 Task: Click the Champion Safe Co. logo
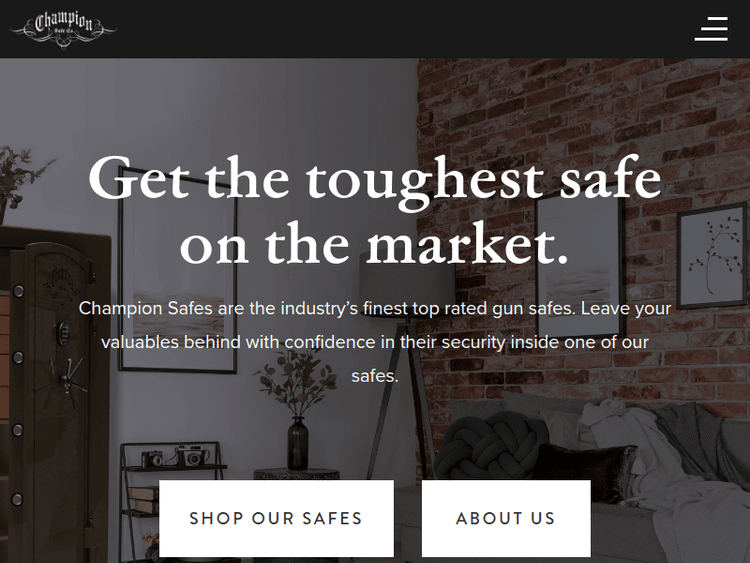63,29
